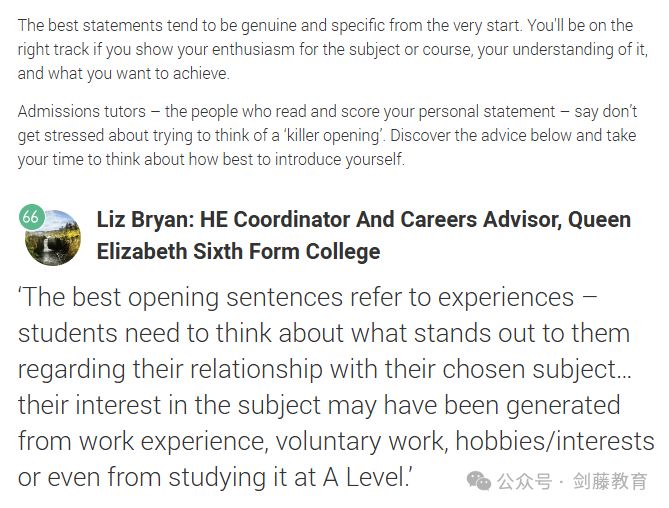
Task: Click 'voluntary work' in the quote
Action: (360, 441)
